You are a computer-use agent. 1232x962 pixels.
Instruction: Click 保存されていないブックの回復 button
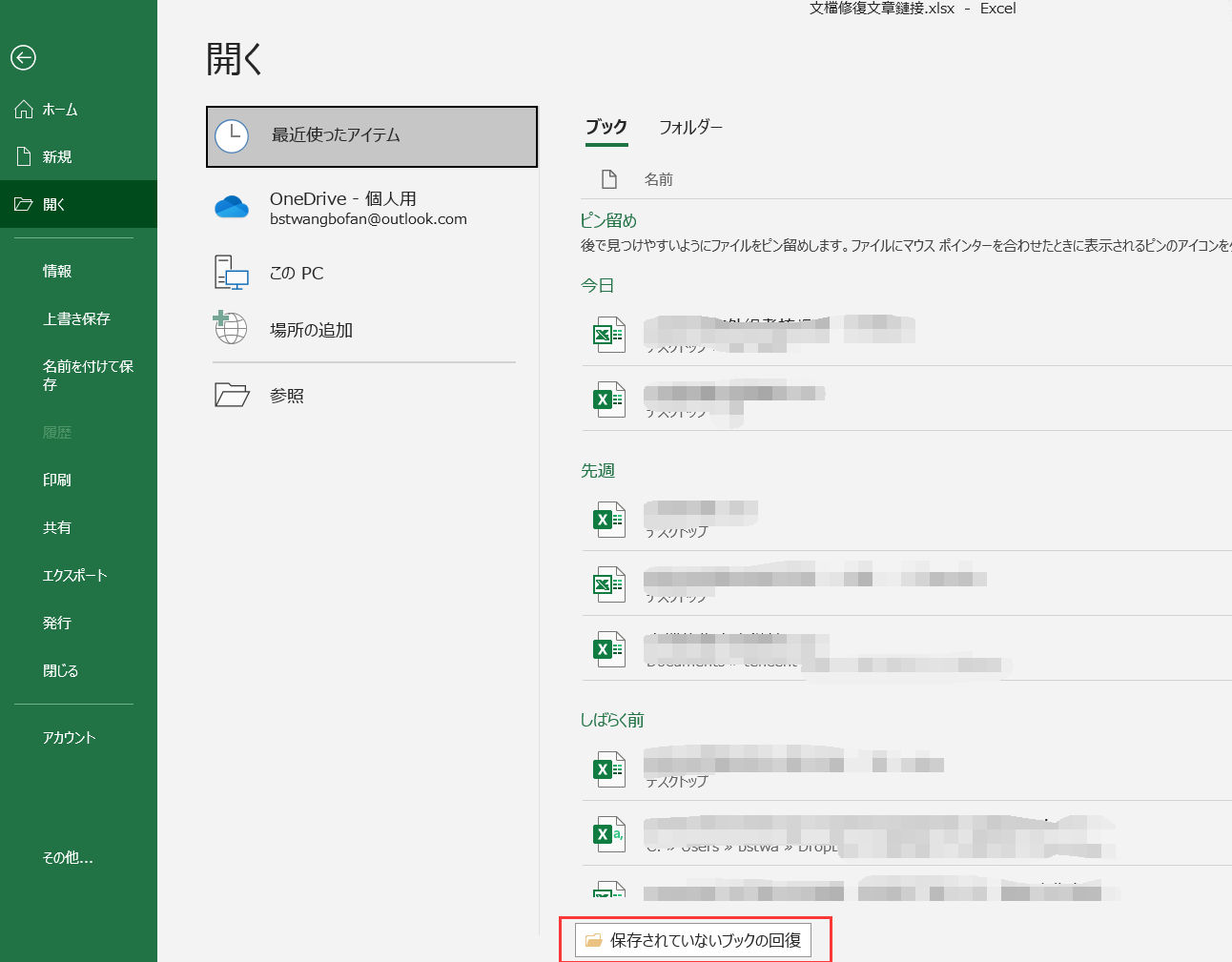[x=693, y=940]
